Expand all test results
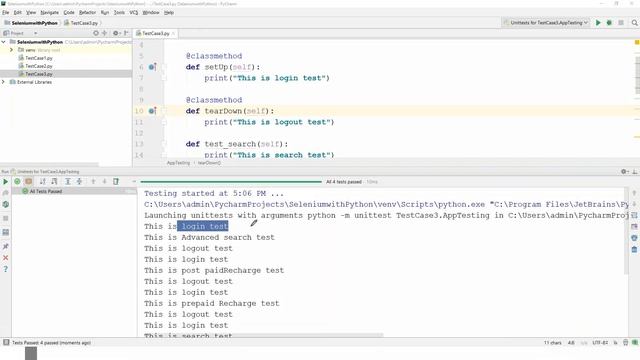Screen dimensions: 640x360 click(68, 182)
